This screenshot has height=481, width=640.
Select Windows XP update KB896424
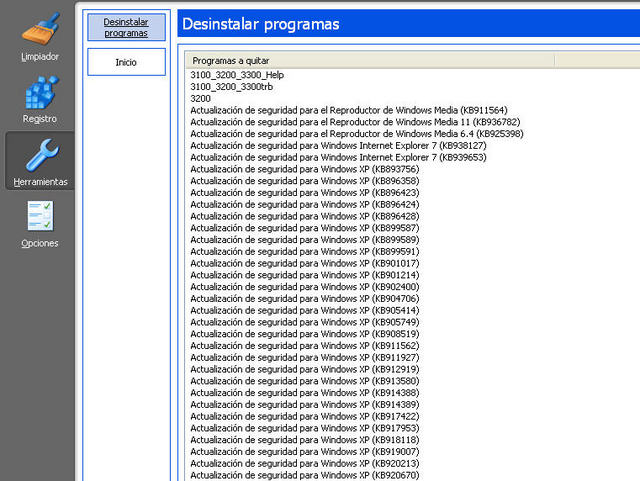[x=305, y=204]
